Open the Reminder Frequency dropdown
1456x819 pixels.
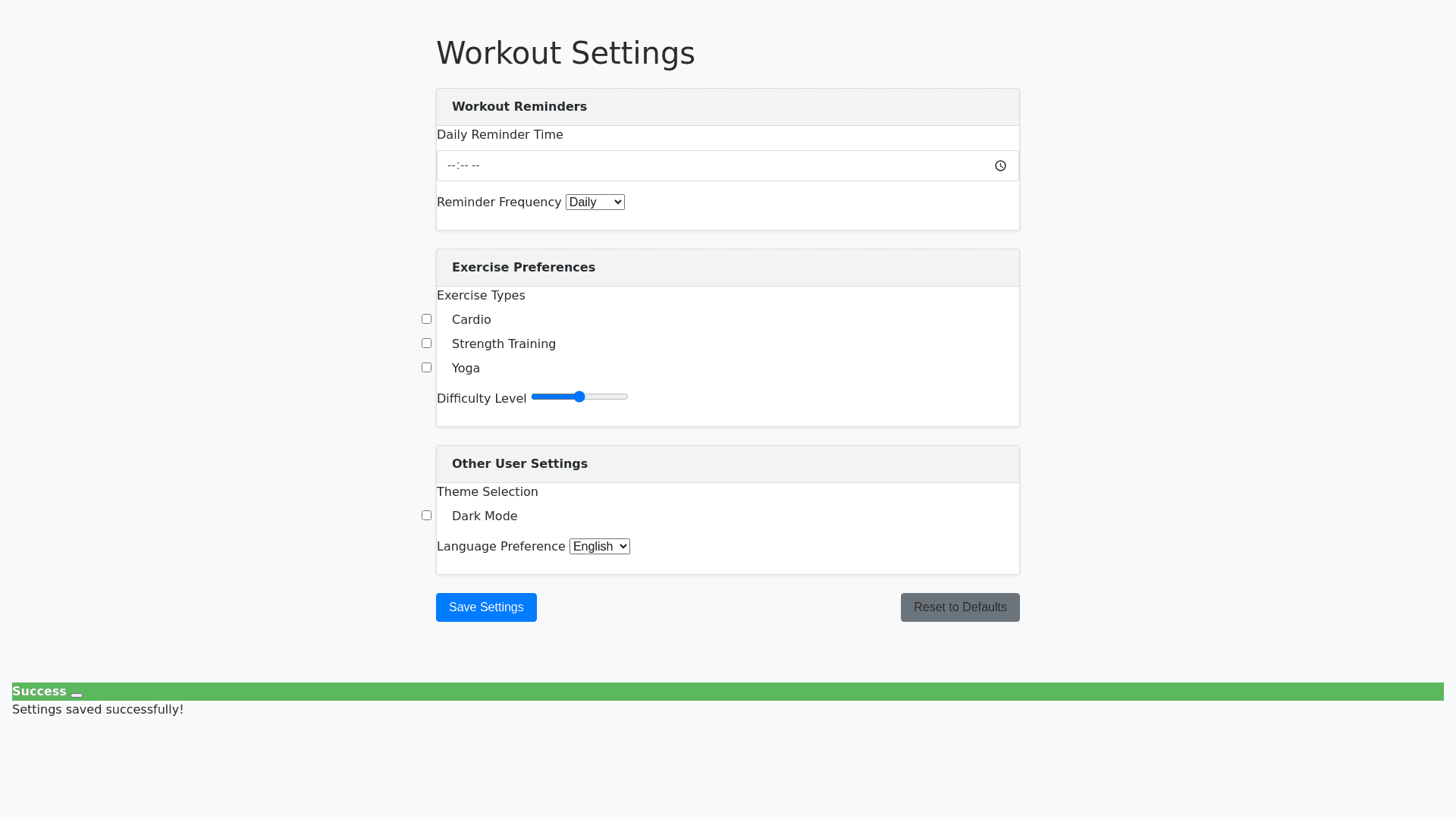point(595,202)
